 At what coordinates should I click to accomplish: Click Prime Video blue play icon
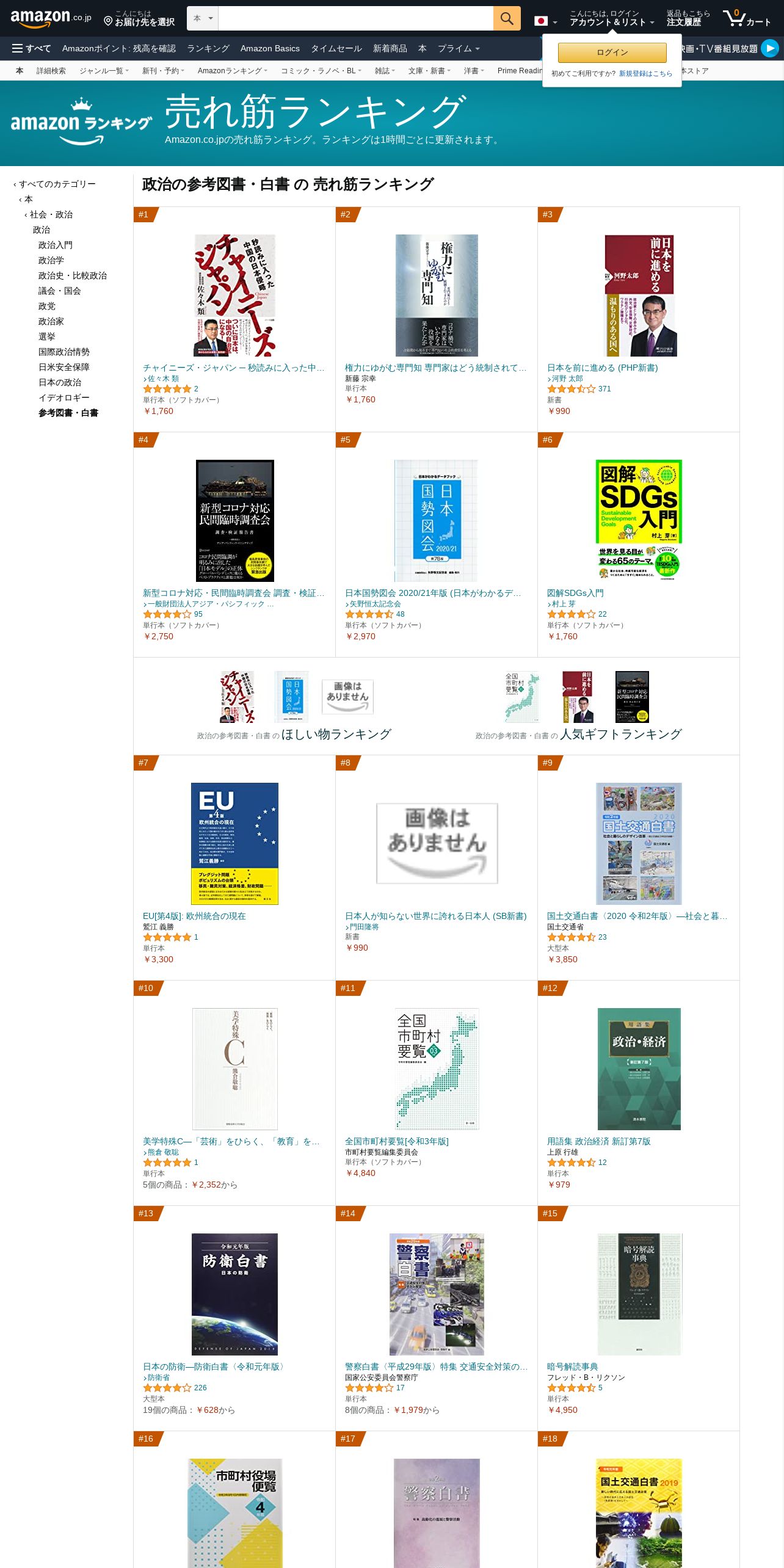(770, 48)
